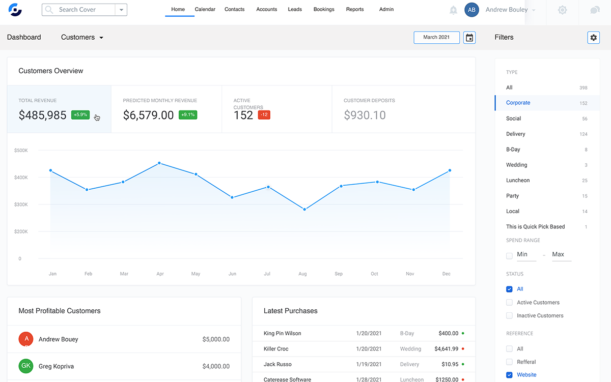Select the Customer Deposits card

point(404,109)
